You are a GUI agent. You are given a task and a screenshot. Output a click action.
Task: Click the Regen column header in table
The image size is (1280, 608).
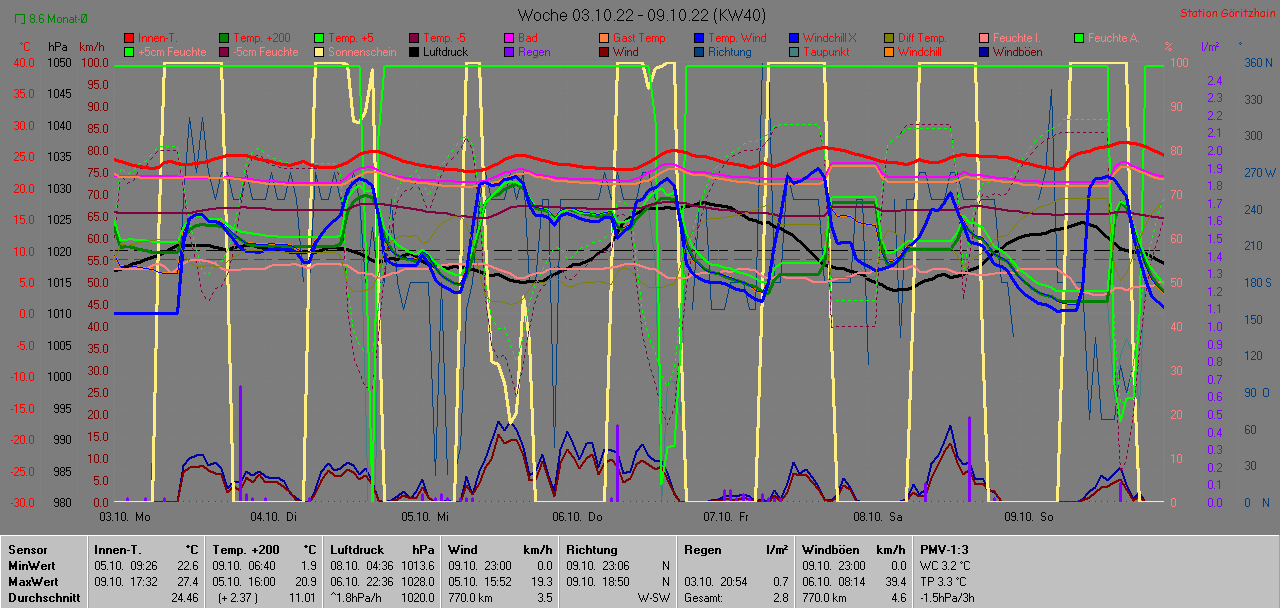click(702, 549)
